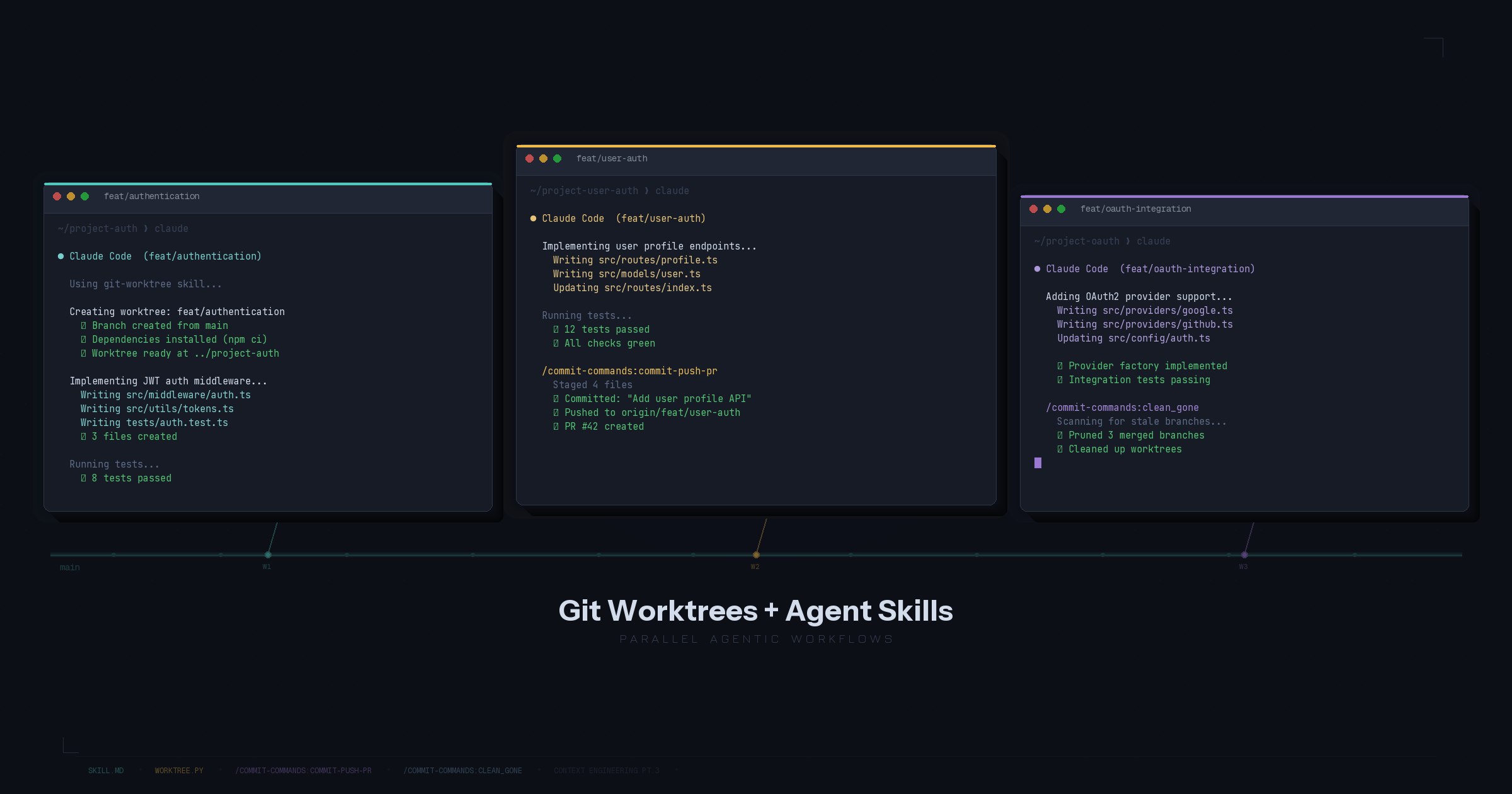The image size is (1512, 794).
Task: Click 'Provider factory implemented' line
Action: (x=1142, y=366)
